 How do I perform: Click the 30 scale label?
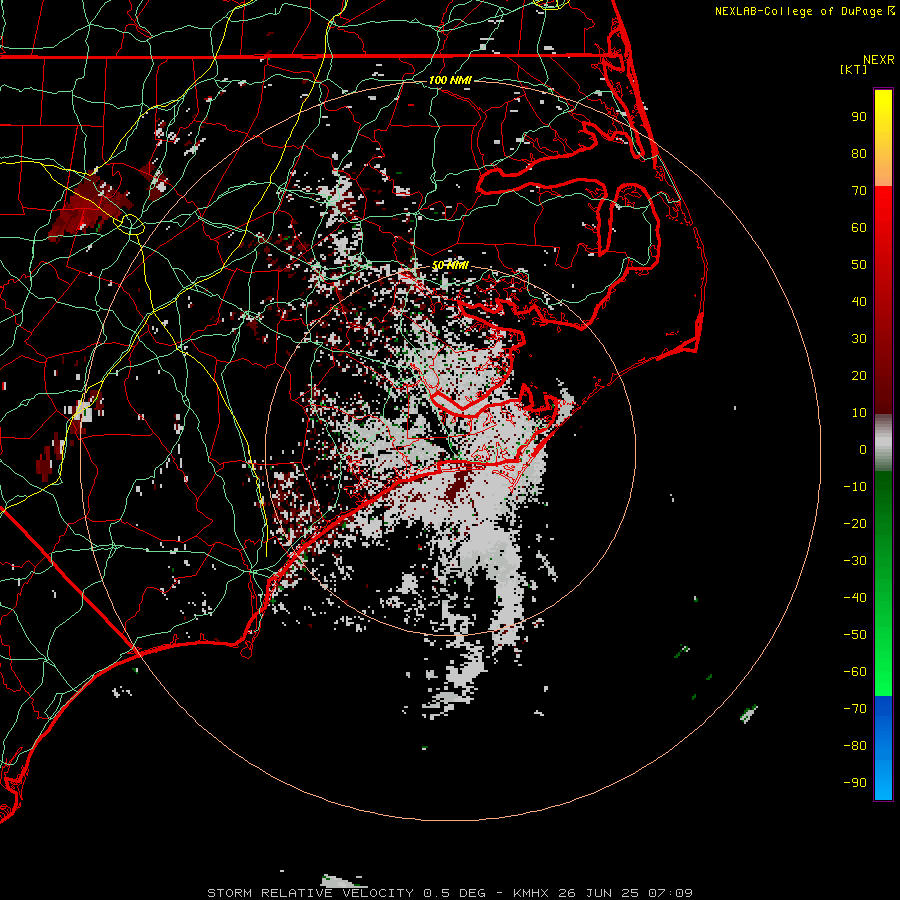[859, 339]
